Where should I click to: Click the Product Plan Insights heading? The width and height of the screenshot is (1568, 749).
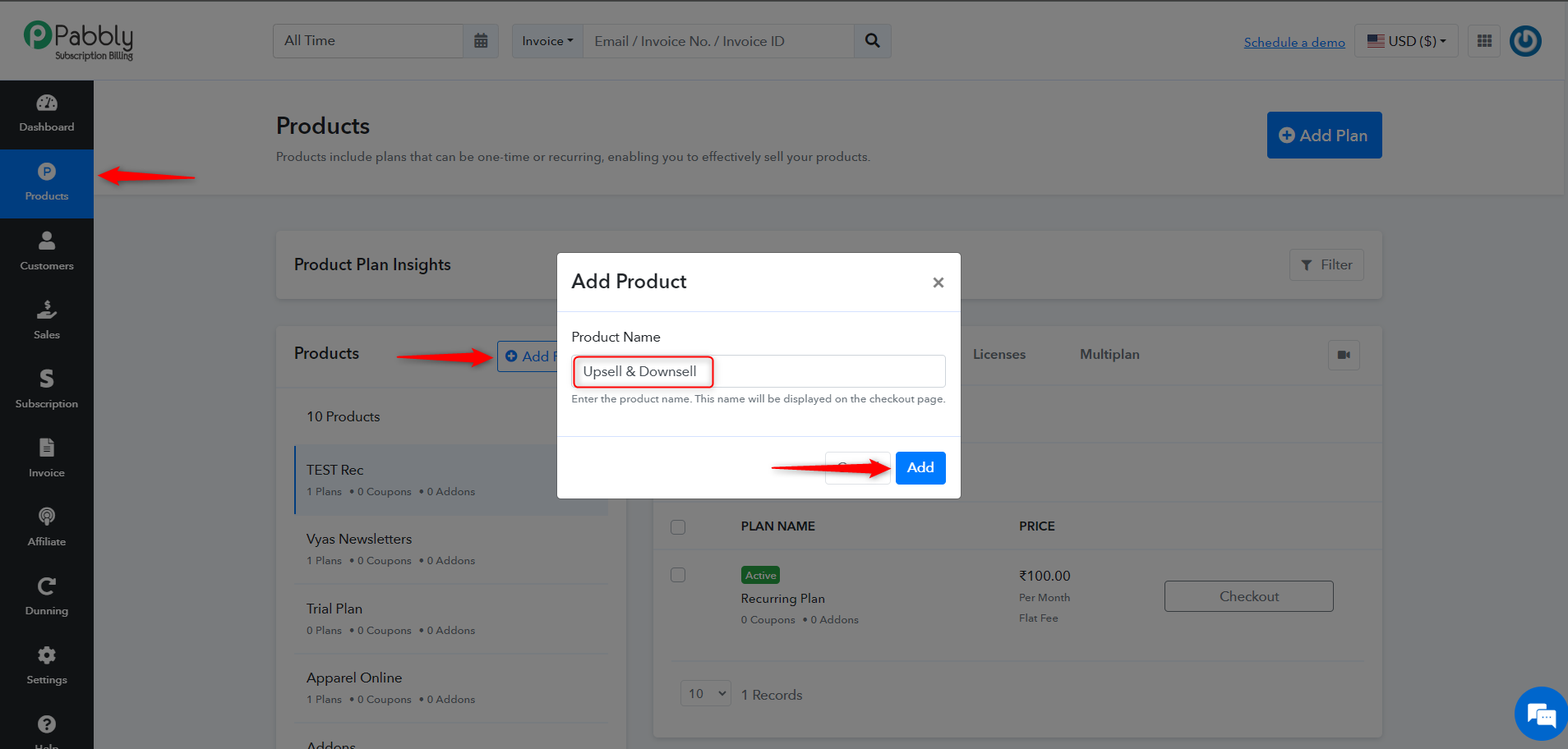pos(372,264)
